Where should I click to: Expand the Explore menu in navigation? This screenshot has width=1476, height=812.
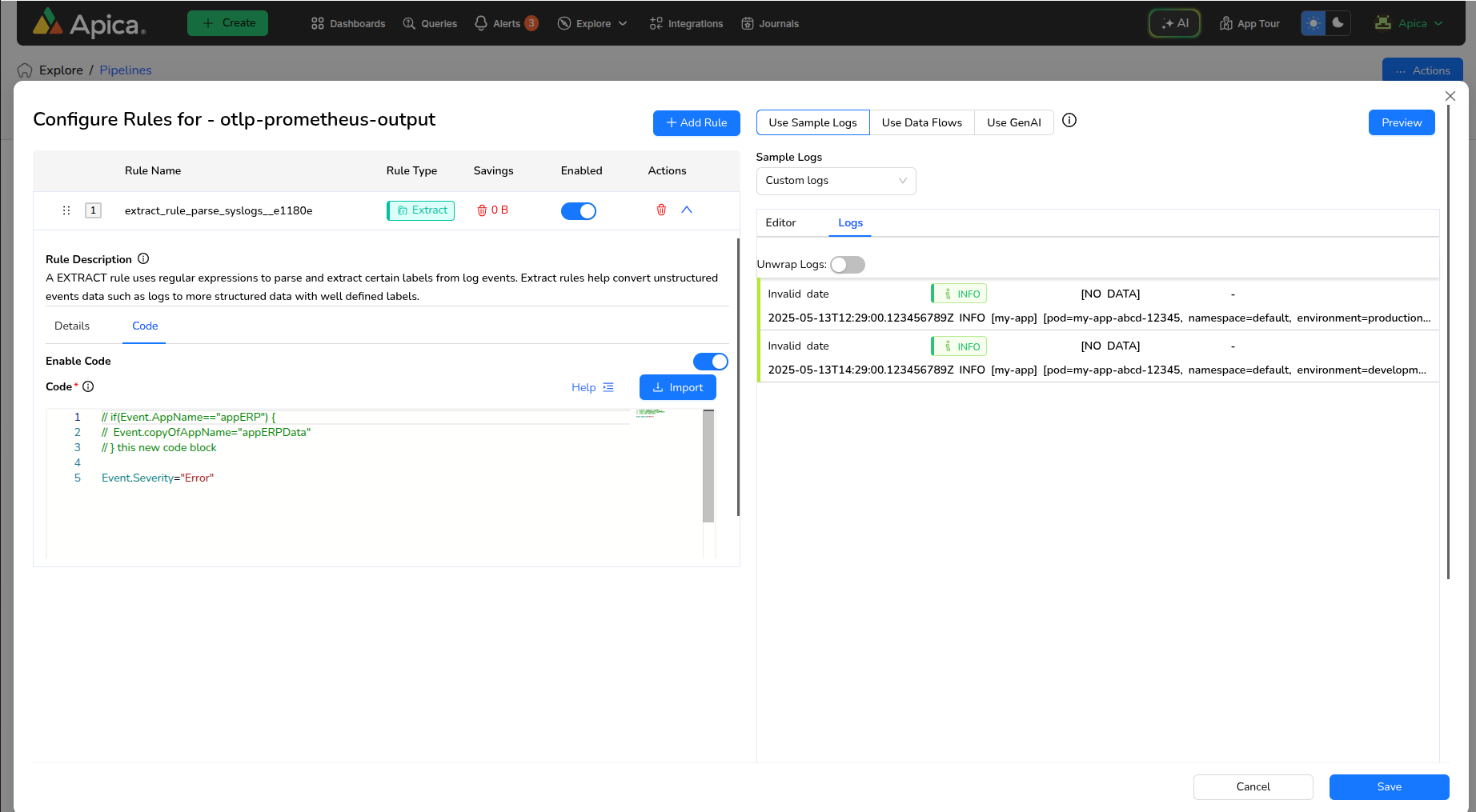(593, 23)
